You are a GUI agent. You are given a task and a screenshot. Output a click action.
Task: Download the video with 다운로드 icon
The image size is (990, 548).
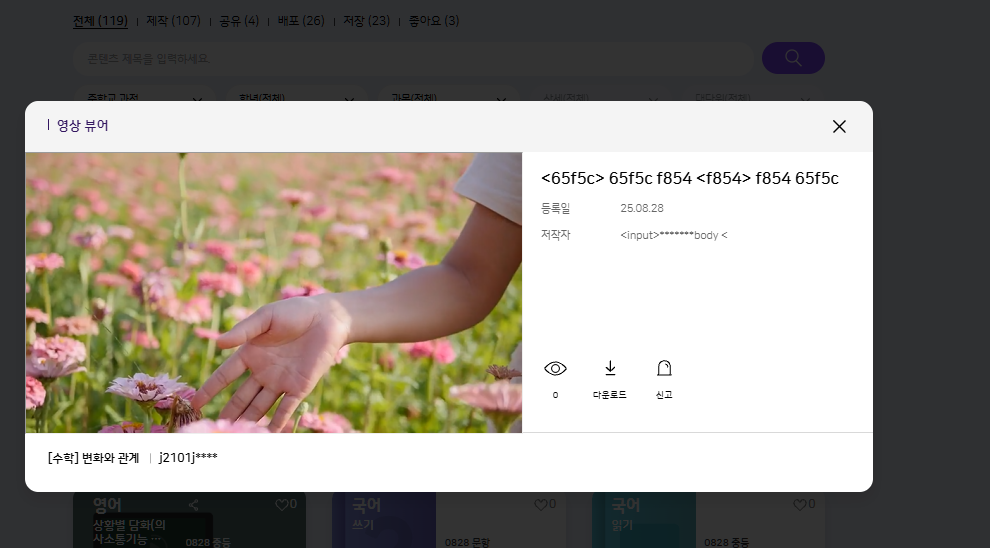[x=610, y=369]
